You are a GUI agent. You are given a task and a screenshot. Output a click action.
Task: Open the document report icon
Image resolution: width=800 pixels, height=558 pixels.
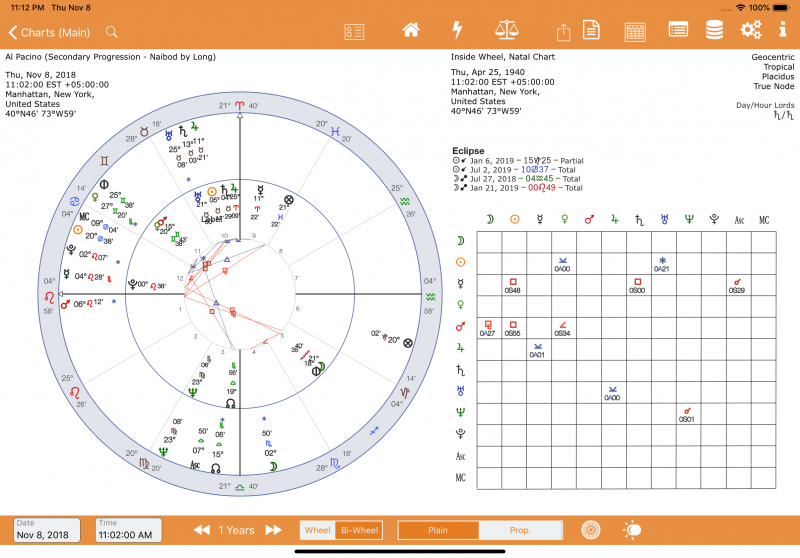click(591, 30)
